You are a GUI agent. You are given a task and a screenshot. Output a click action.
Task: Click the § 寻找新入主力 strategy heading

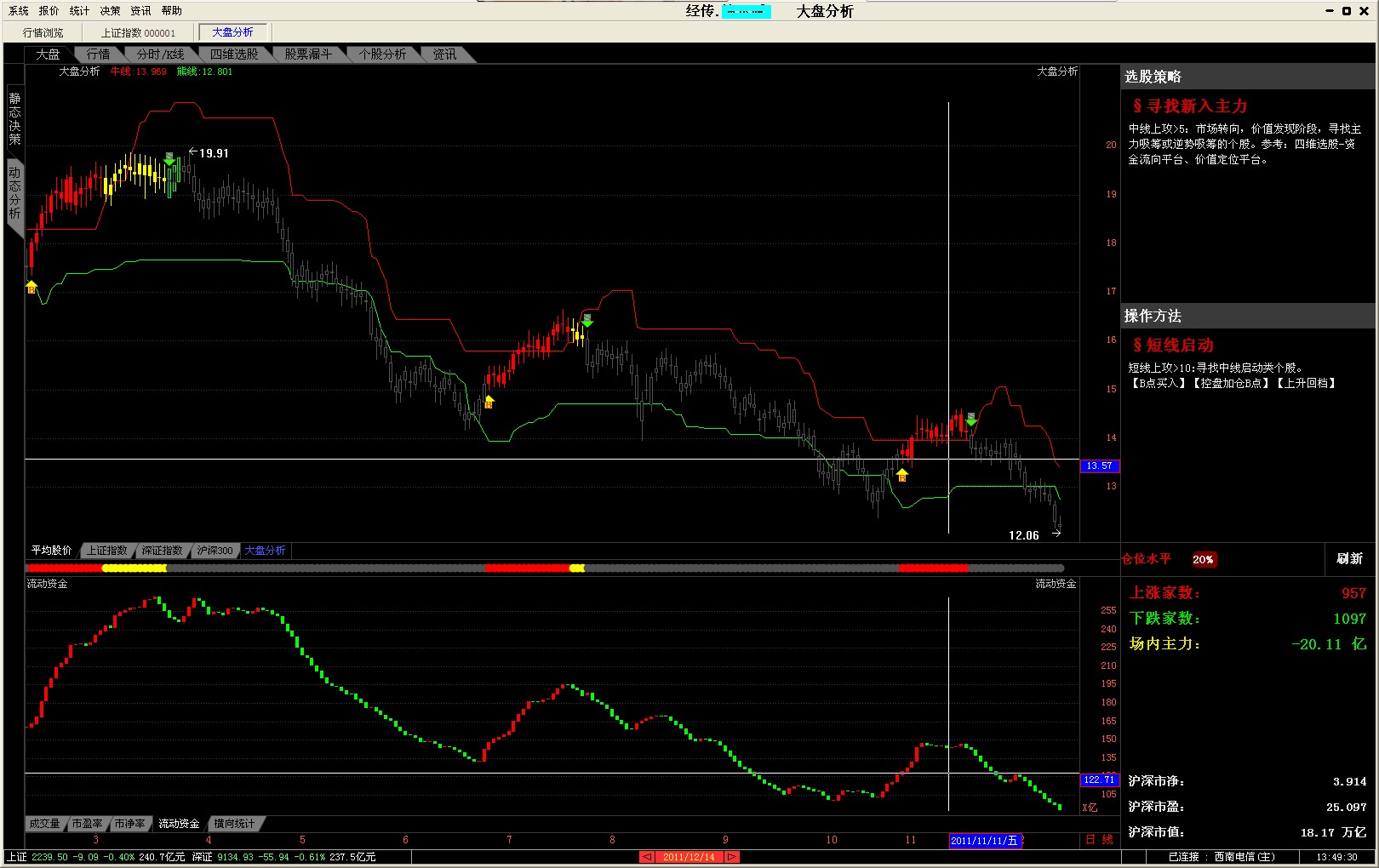pyautogui.click(x=1190, y=106)
